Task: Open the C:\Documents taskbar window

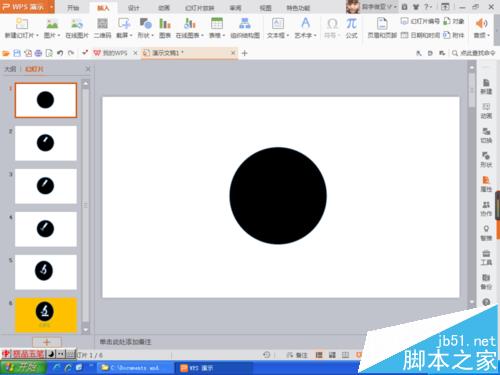Action: [x=135, y=368]
